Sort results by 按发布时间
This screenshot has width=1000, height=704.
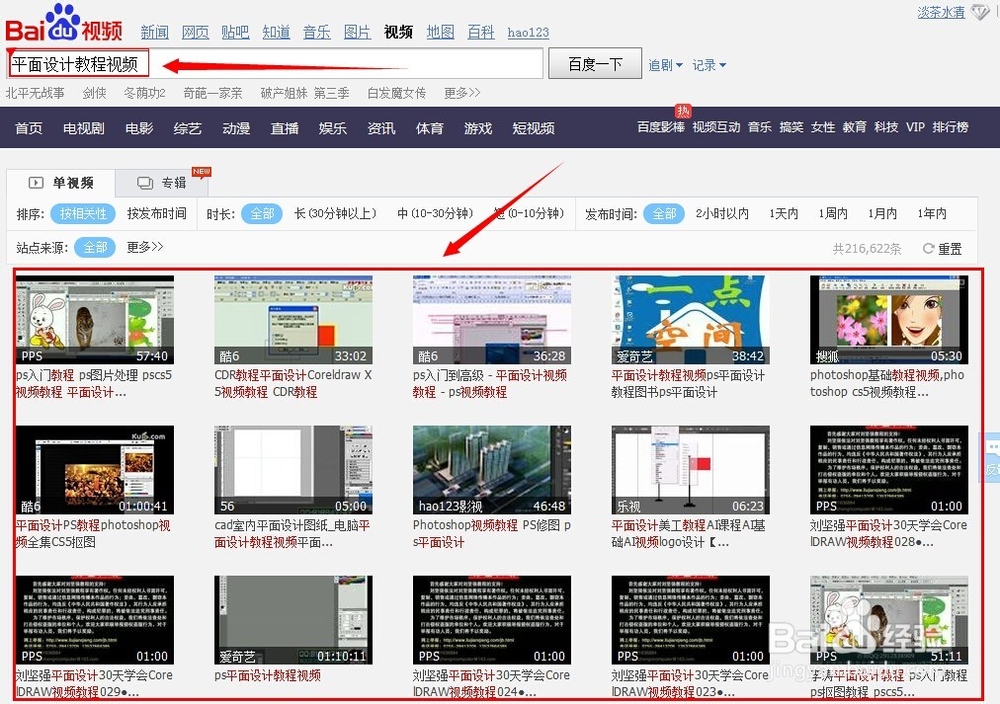pyautogui.click(x=157, y=214)
